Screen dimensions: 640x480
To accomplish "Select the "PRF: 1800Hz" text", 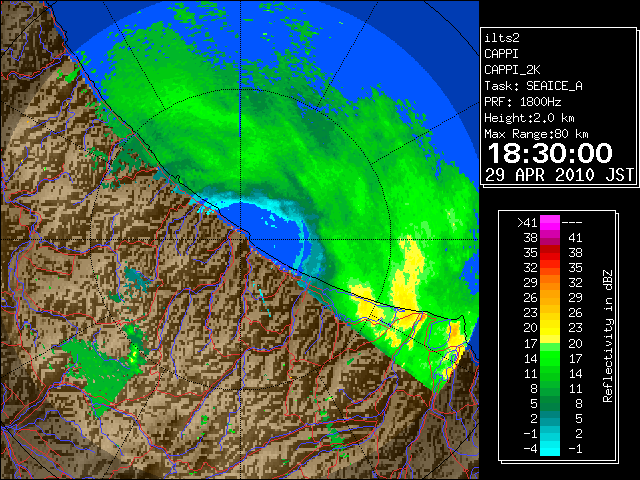I will pos(522,102).
